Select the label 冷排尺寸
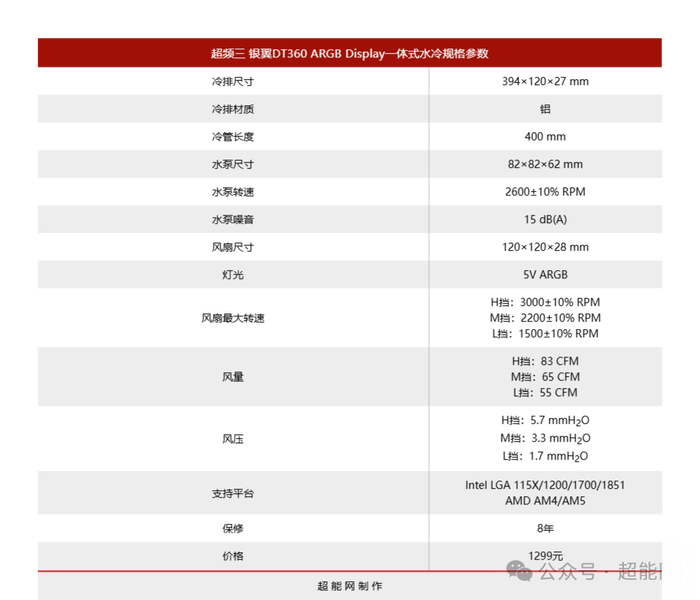The height and width of the screenshot is (600, 700). tap(233, 82)
